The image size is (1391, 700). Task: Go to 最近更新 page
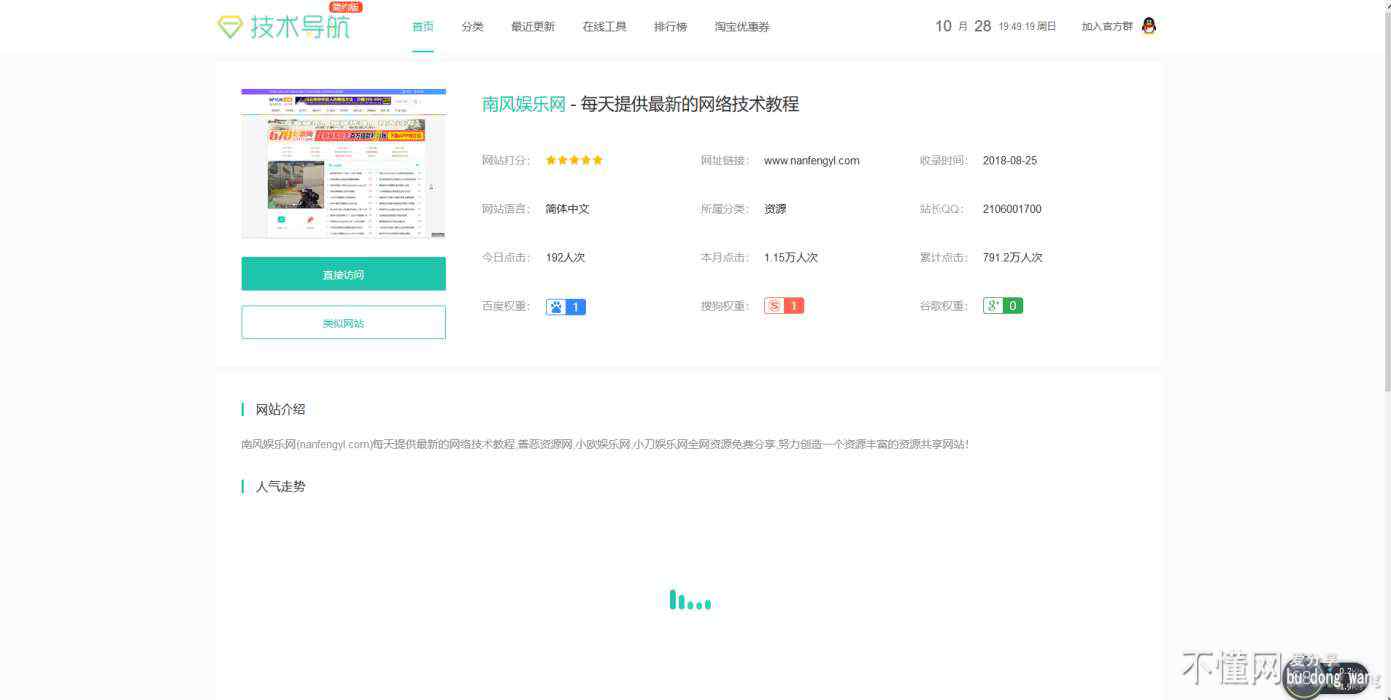pos(533,27)
